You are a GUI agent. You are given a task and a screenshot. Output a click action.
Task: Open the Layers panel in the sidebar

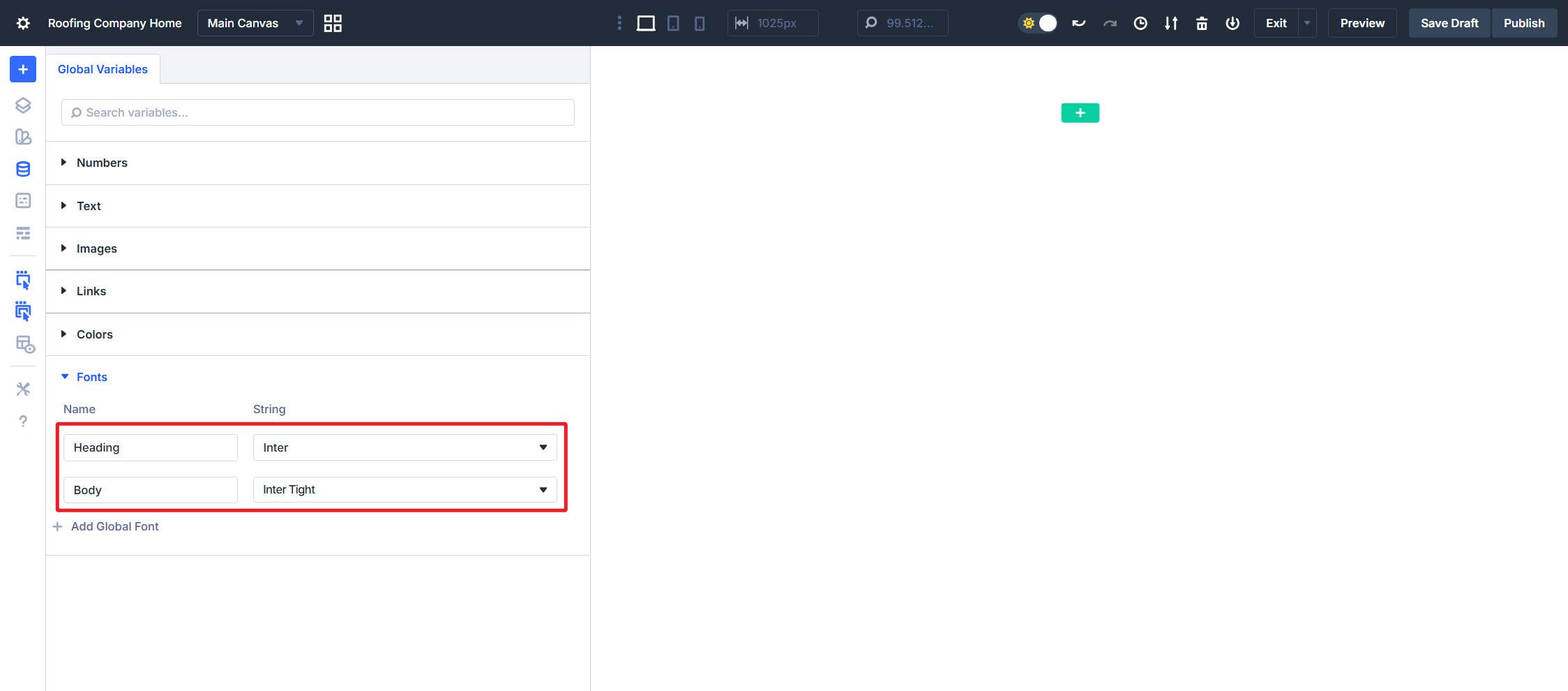[x=22, y=105]
